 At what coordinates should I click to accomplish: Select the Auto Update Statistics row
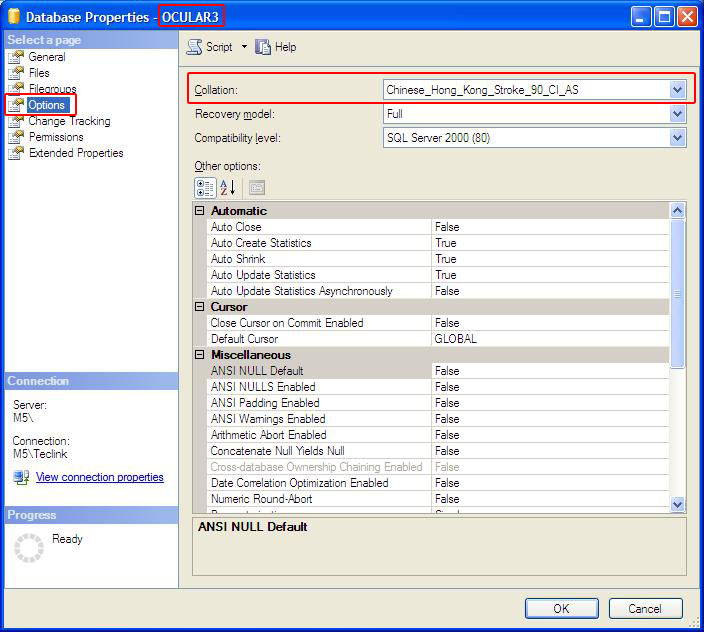438,275
